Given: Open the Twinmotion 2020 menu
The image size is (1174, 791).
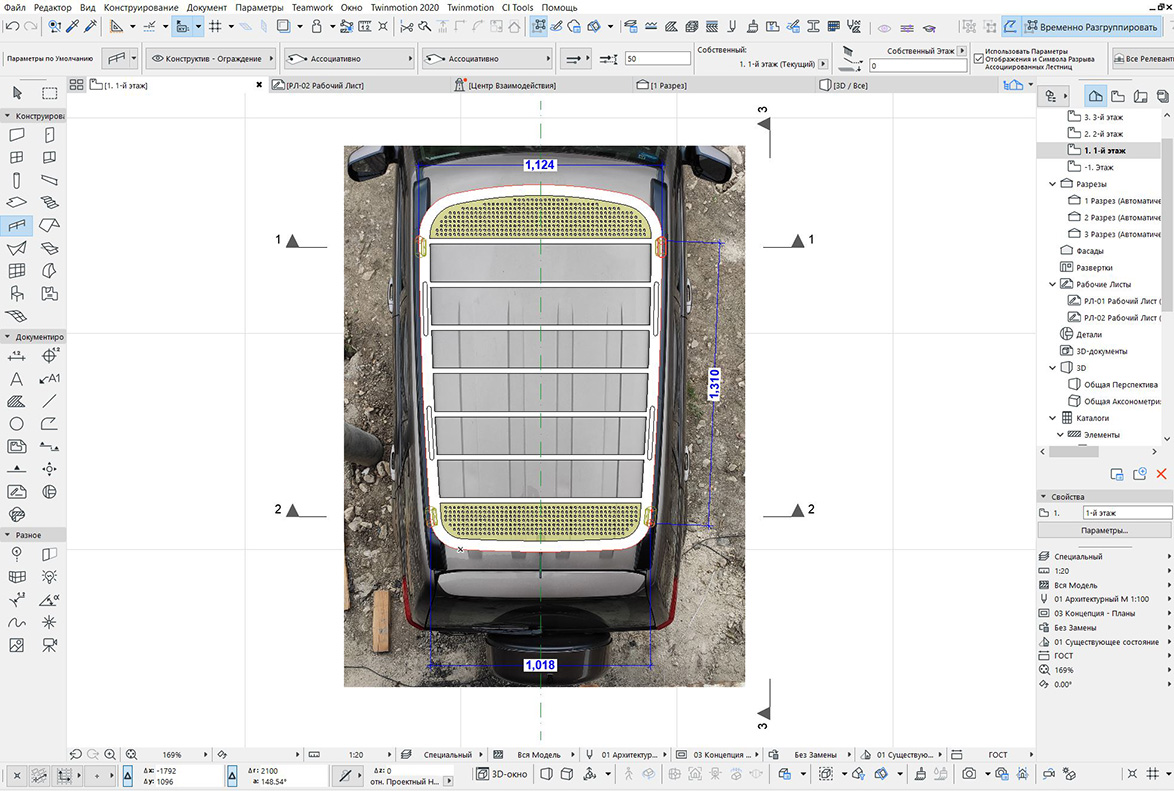Looking at the screenshot, I should (x=404, y=7).
